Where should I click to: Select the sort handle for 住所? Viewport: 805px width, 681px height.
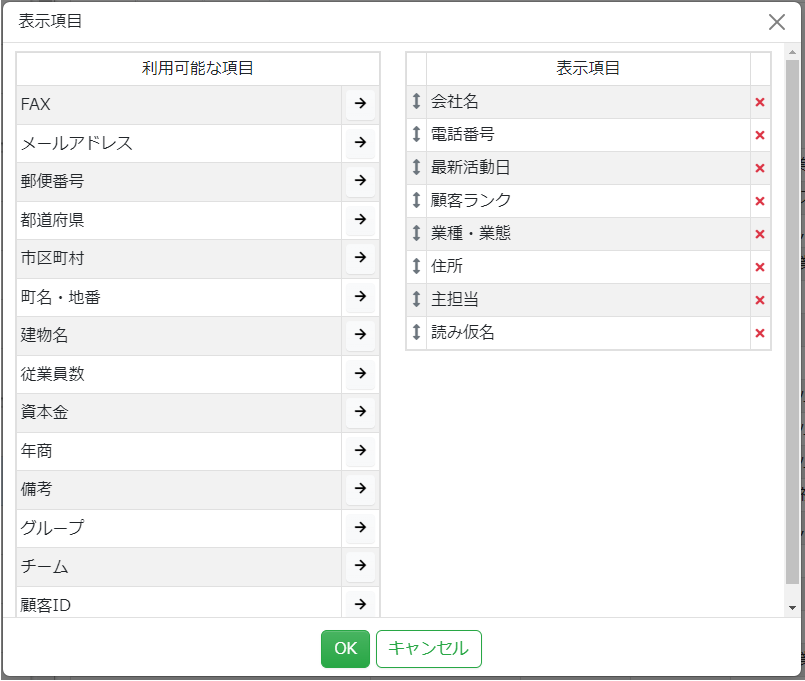416,266
